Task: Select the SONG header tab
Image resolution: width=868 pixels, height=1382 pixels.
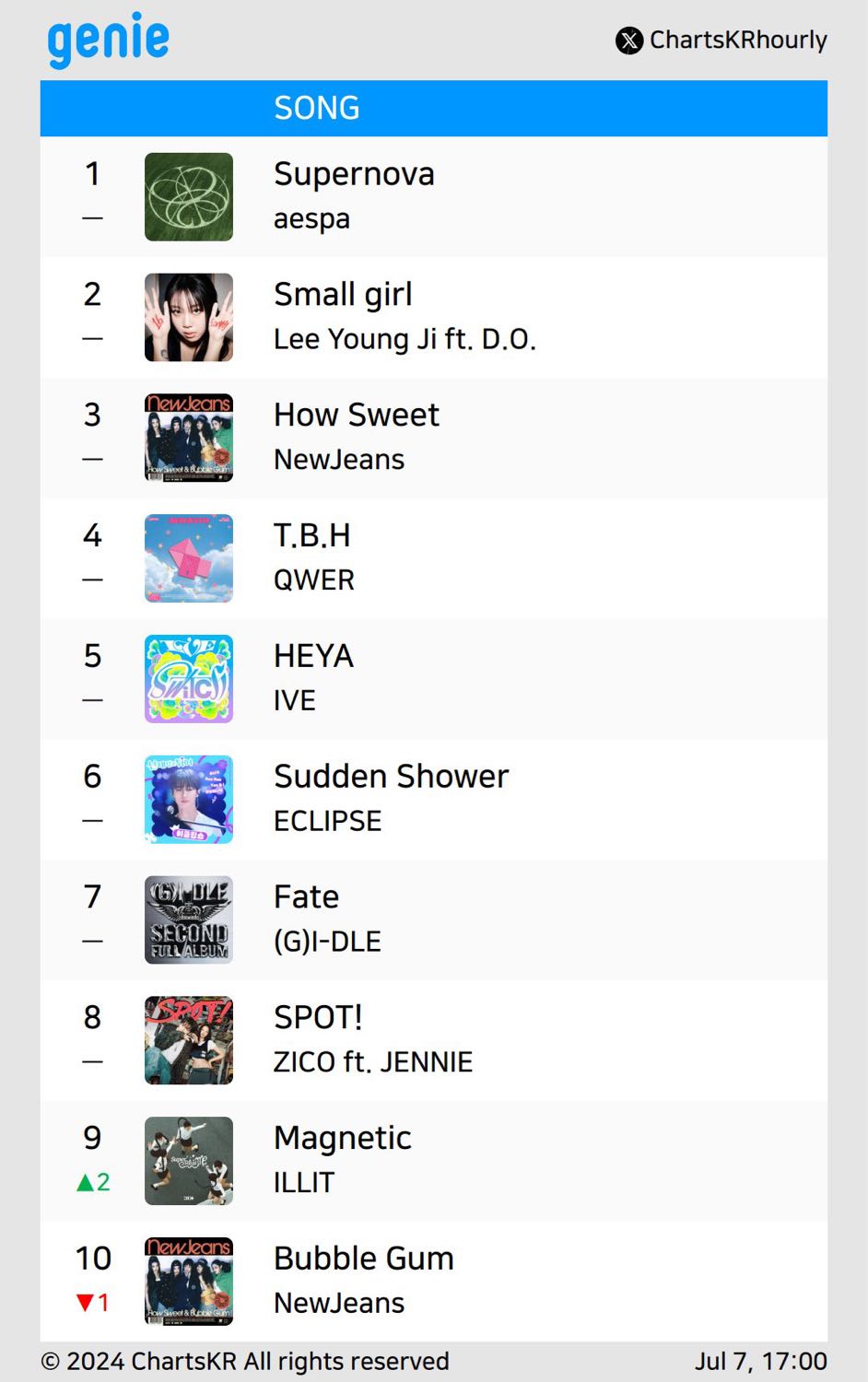Action: (x=317, y=109)
